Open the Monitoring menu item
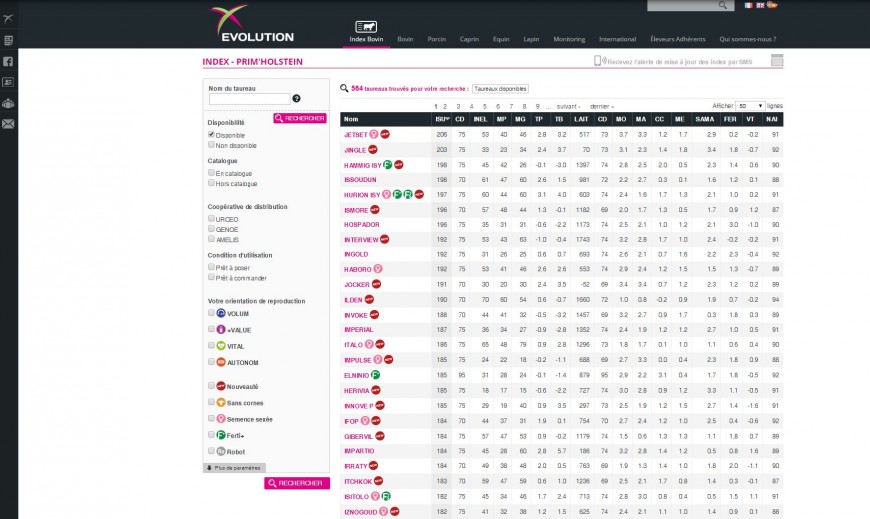Image resolution: width=870 pixels, height=519 pixels. coord(569,39)
